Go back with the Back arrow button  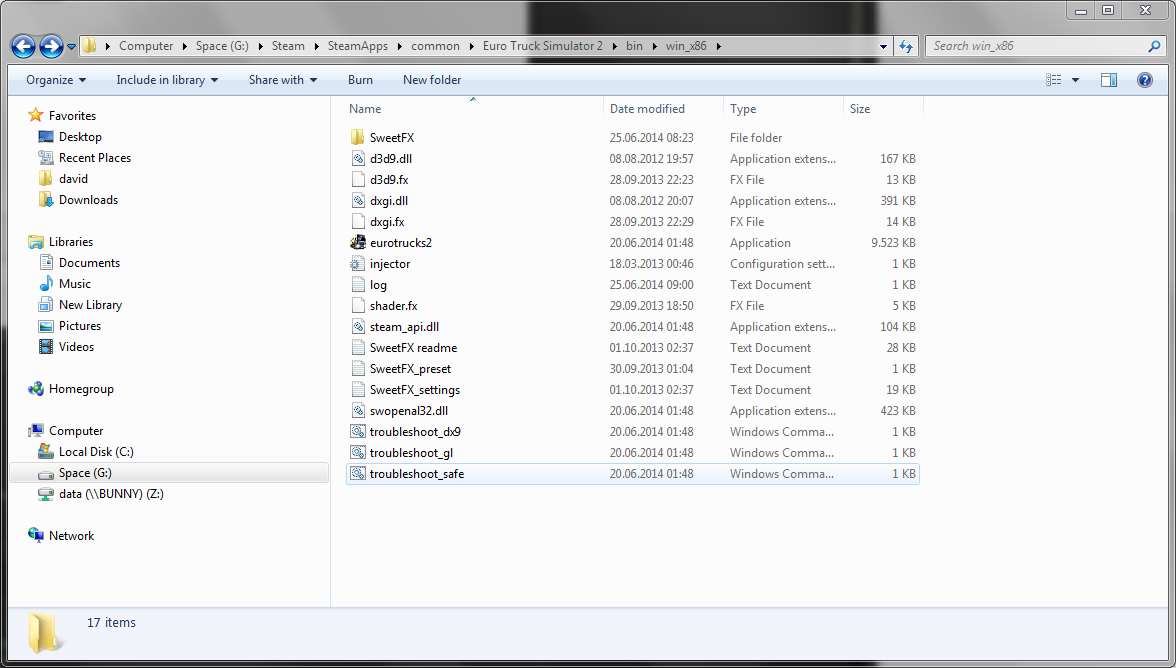[x=23, y=46]
